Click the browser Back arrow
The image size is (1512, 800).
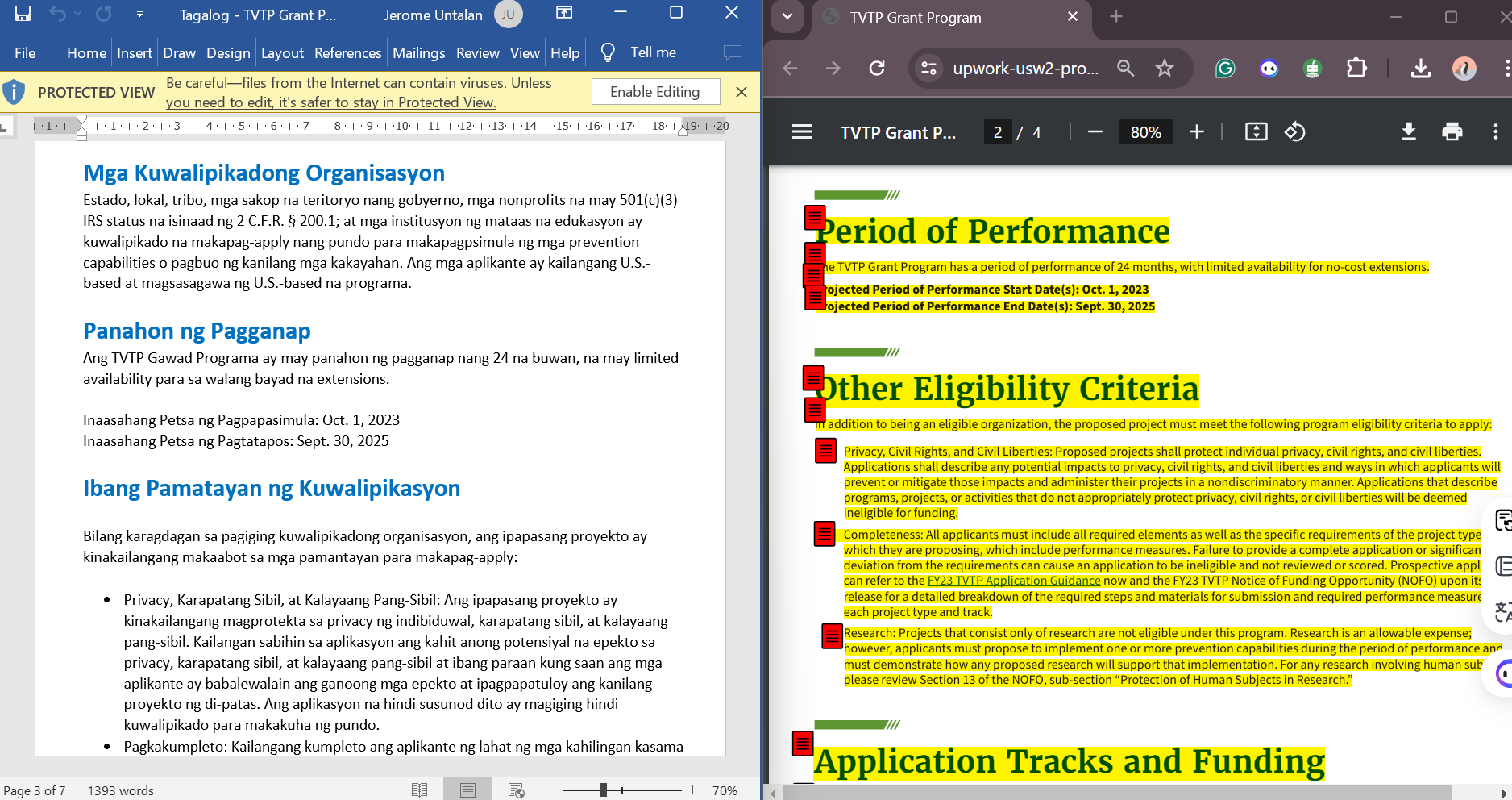tap(790, 69)
